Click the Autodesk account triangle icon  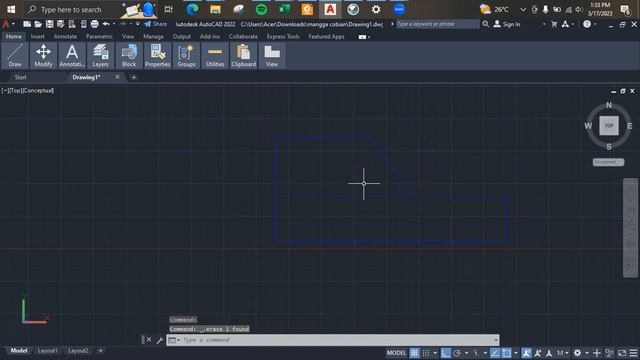click(x=565, y=24)
